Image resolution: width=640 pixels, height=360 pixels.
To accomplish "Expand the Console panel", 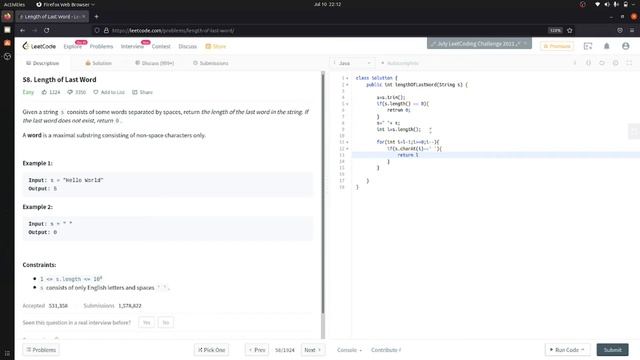I will click(x=349, y=350).
